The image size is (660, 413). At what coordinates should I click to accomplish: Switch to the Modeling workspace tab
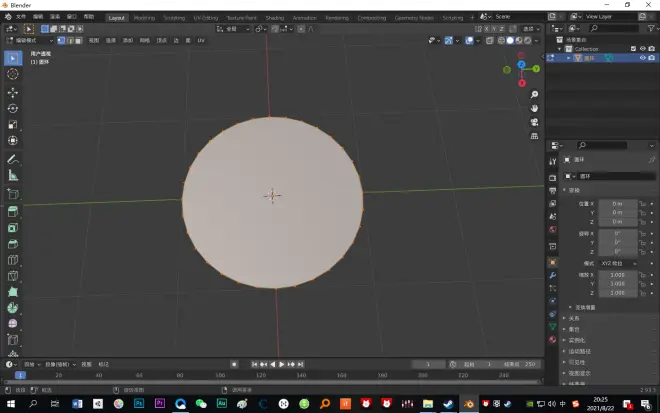145,17
